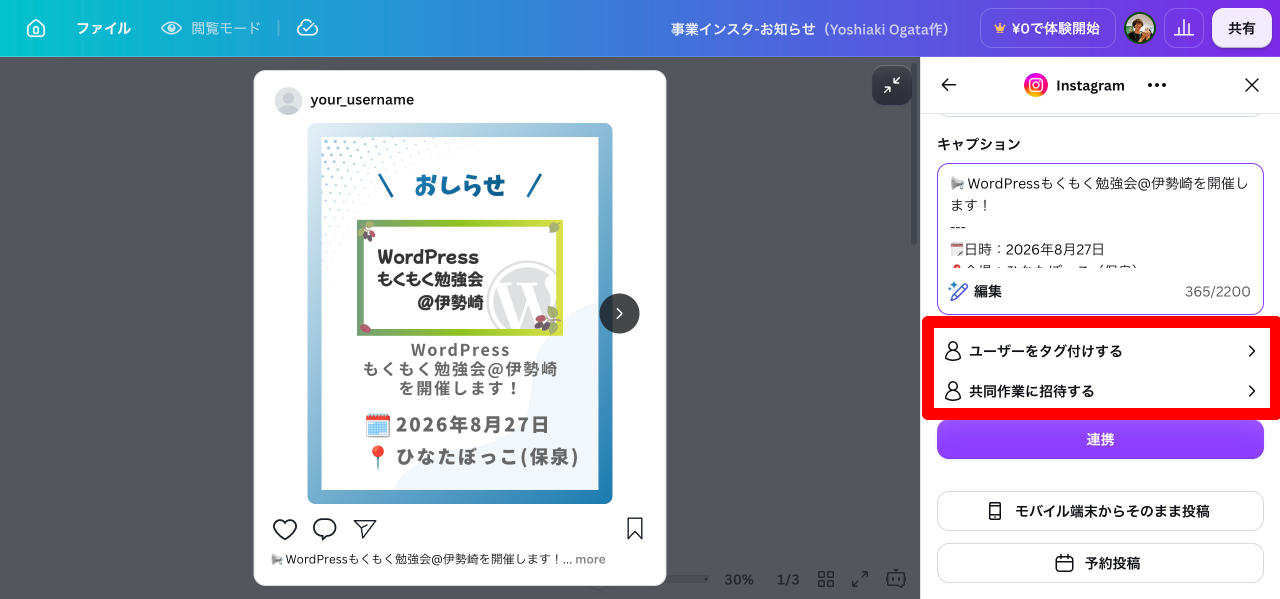Click the paper plane send icon in the preview

click(x=365, y=529)
